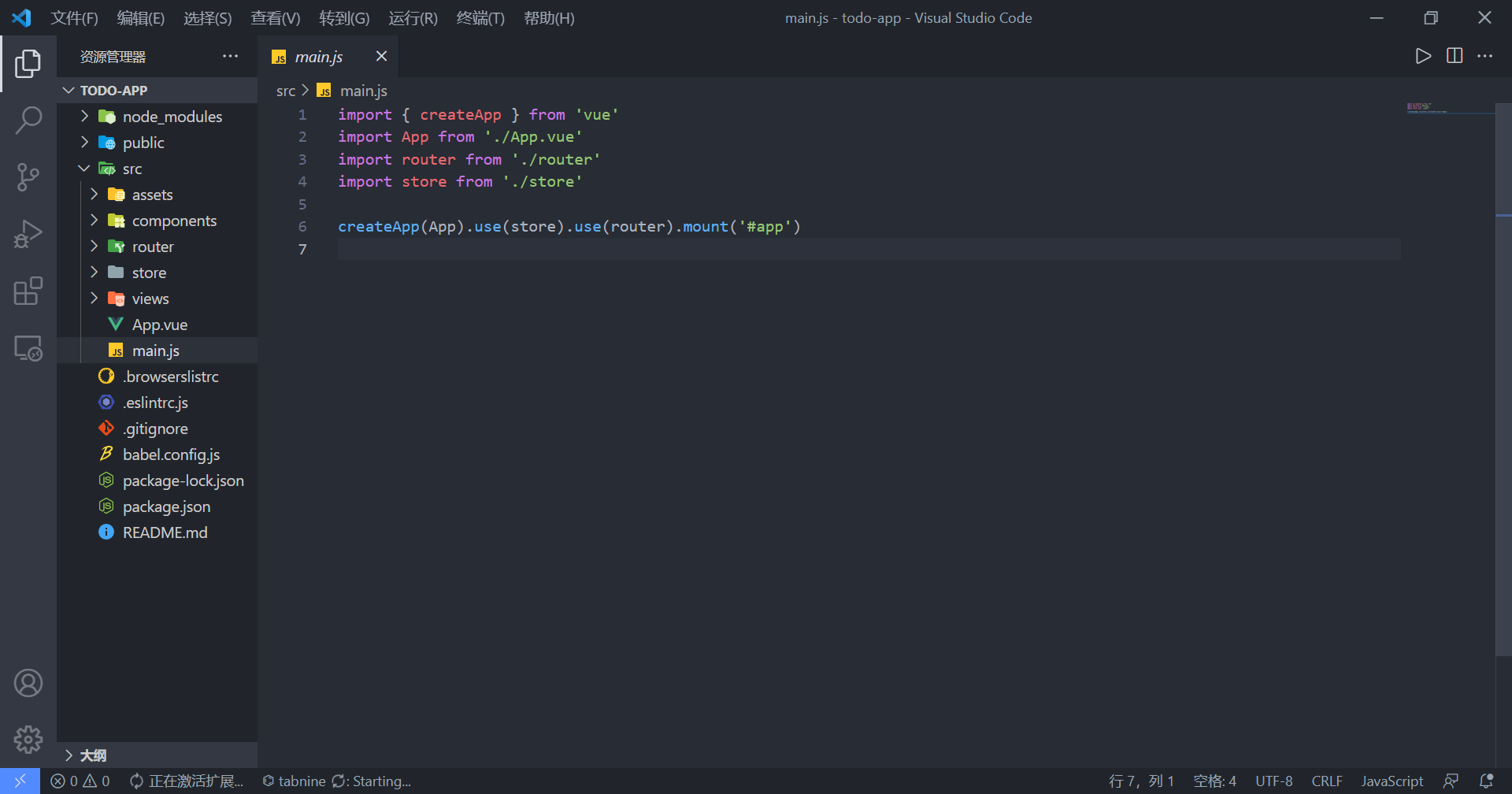The height and width of the screenshot is (794, 1512).
Task: Open the 终端(T) menu
Action: tap(480, 18)
